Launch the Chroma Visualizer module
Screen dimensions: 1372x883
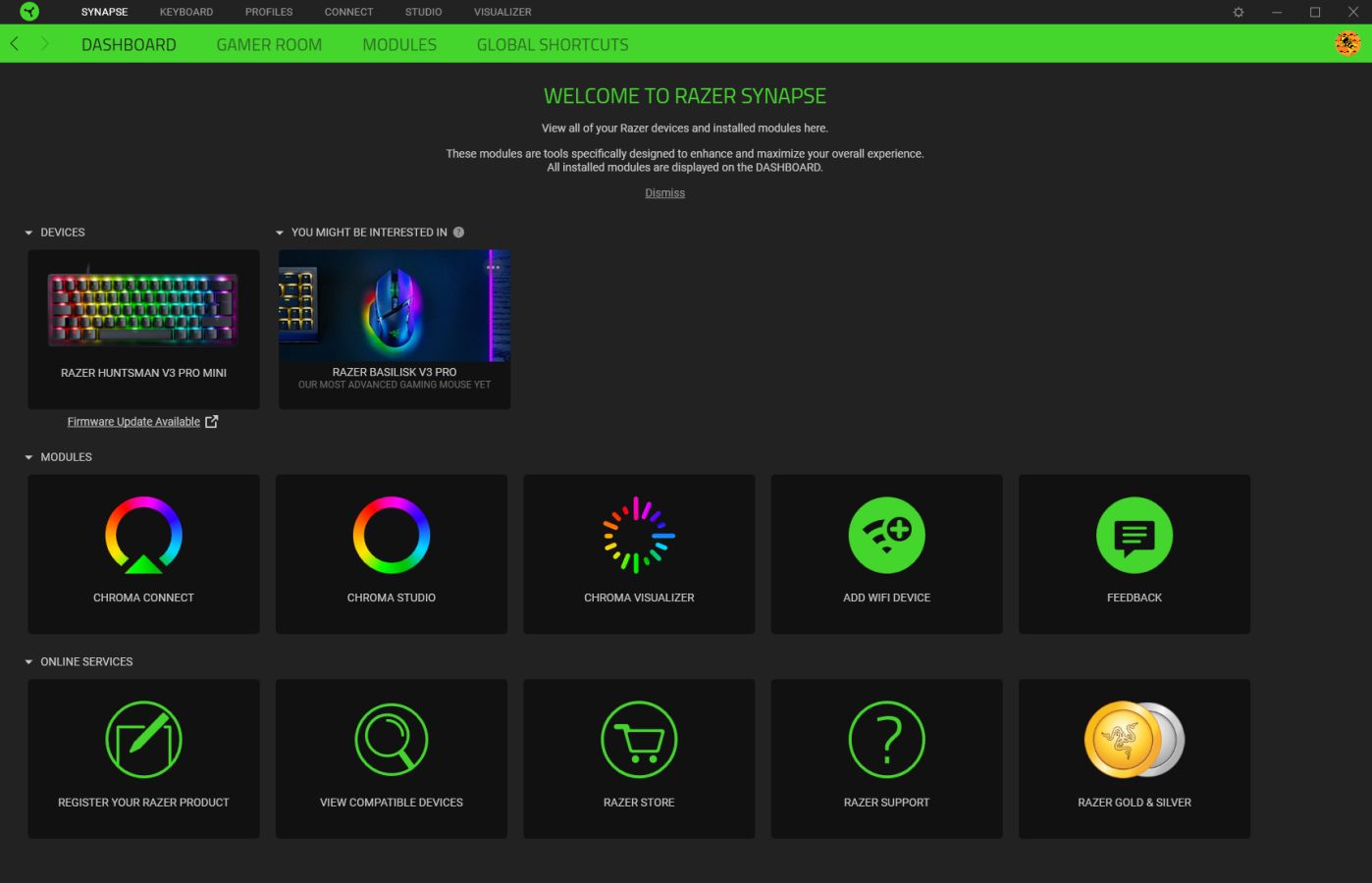[x=639, y=554]
